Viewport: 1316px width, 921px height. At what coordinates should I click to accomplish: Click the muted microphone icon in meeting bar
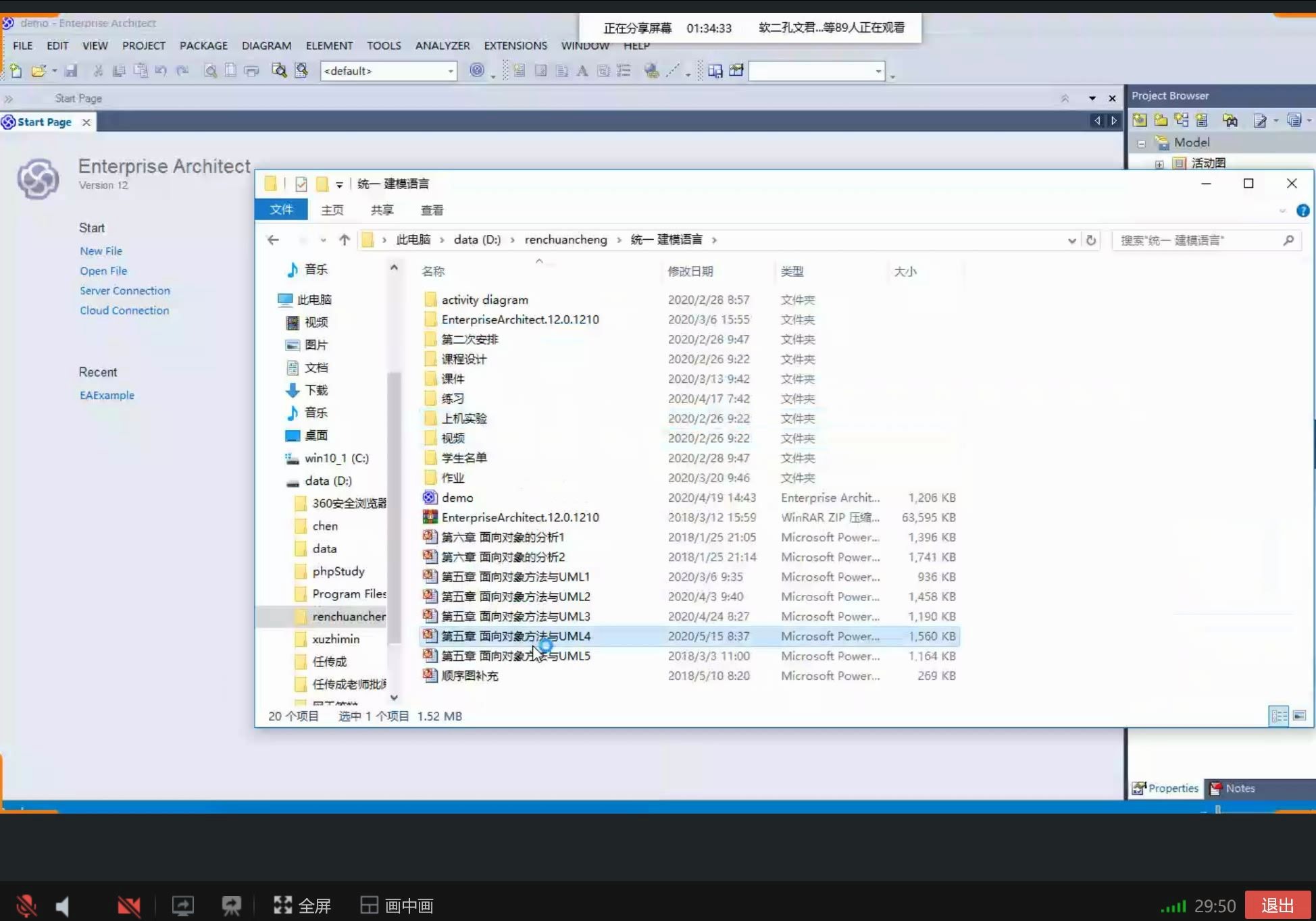tap(26, 905)
